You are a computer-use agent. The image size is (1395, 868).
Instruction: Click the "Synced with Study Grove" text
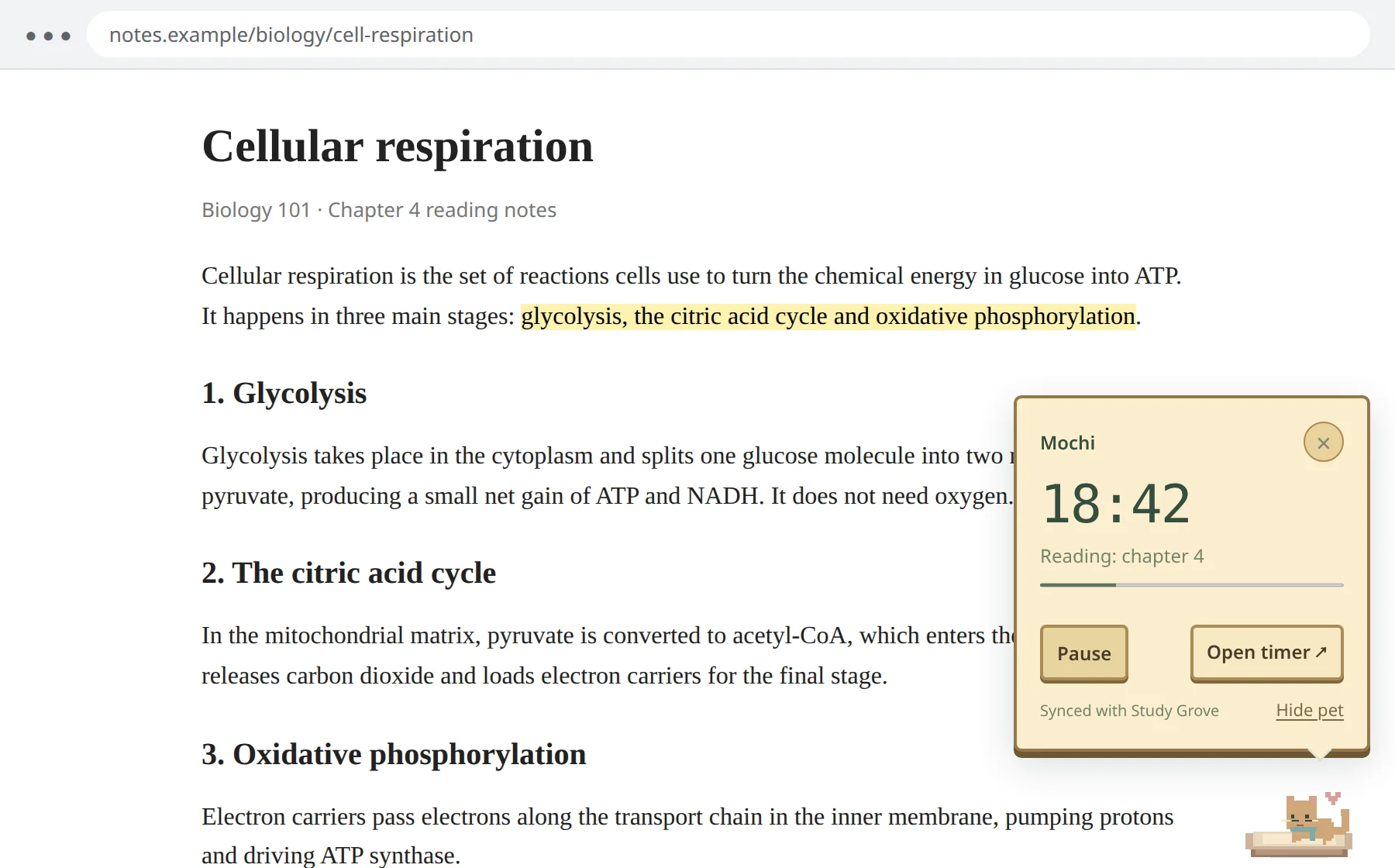coord(1129,711)
